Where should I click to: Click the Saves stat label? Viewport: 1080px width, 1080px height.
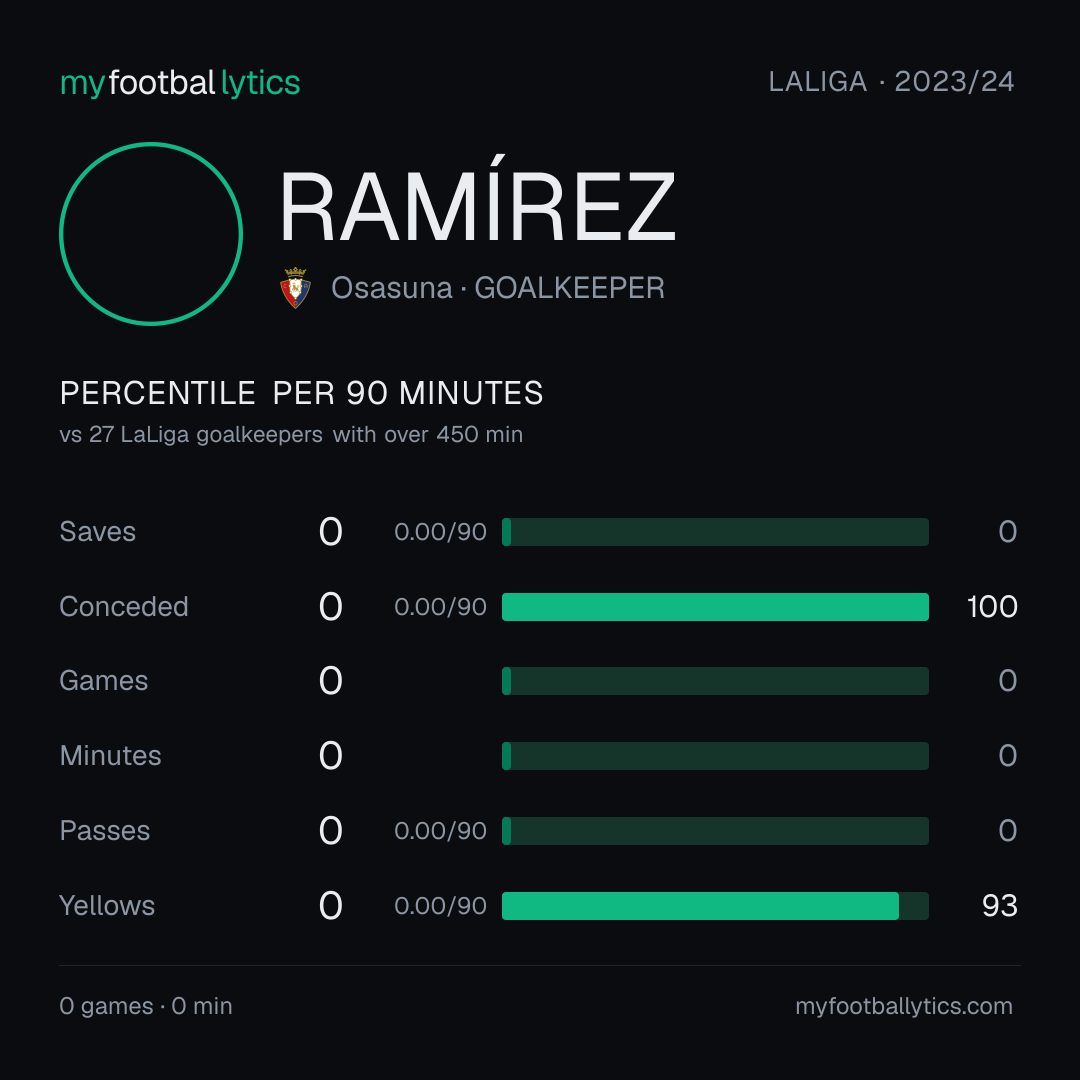(x=98, y=532)
